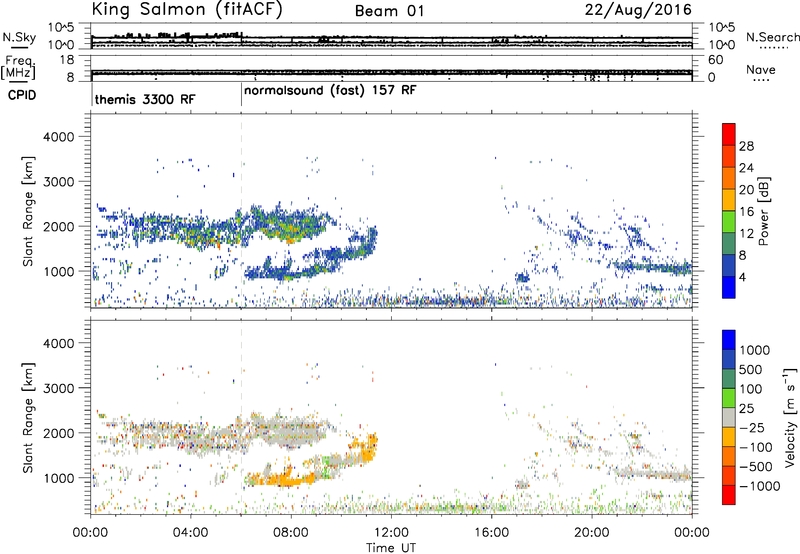Viewport: 800px width, 554px height.
Task: Select the Freq. [MHz] axis label
Action: tap(19, 68)
